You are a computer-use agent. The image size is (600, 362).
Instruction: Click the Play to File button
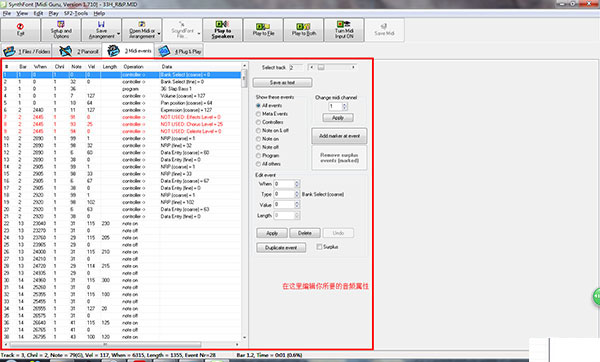(x=263, y=29)
